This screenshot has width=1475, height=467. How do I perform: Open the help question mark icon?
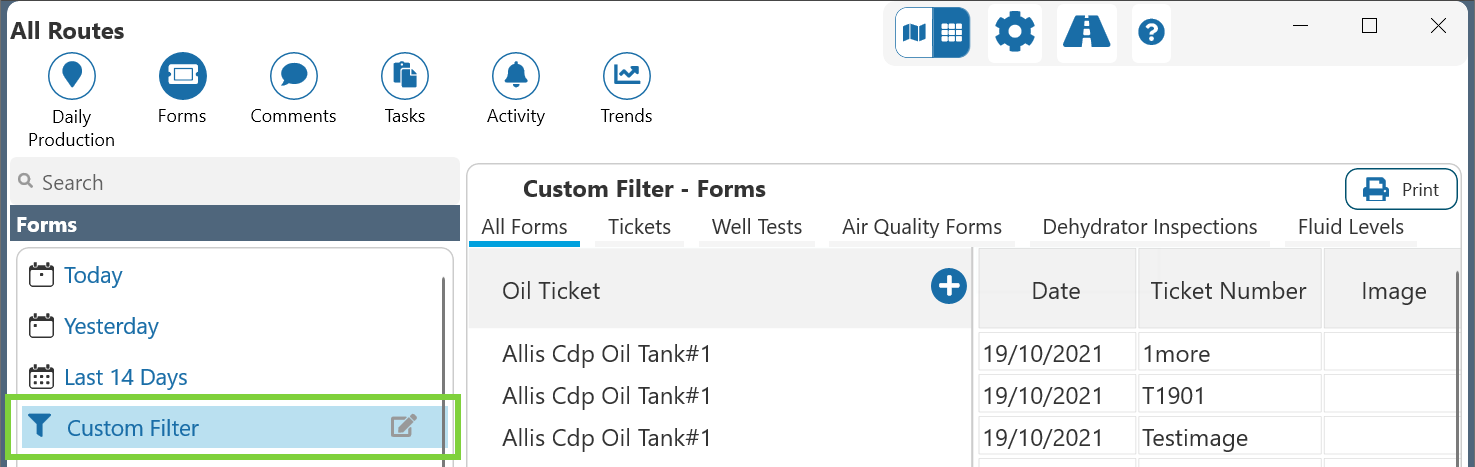point(1151,33)
